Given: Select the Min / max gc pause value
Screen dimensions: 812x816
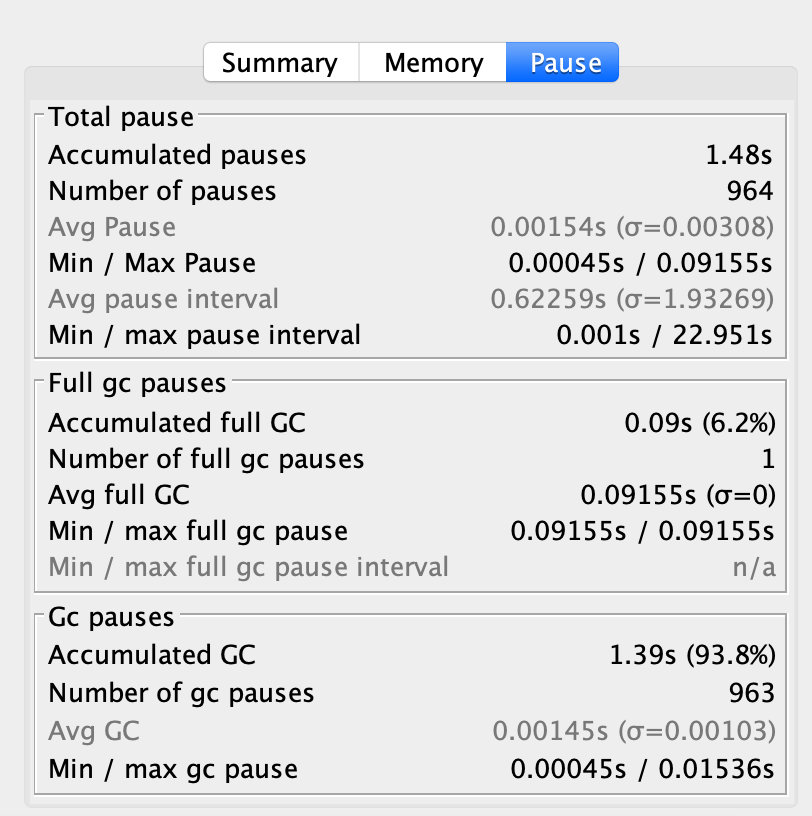Looking at the screenshot, I should [642, 769].
